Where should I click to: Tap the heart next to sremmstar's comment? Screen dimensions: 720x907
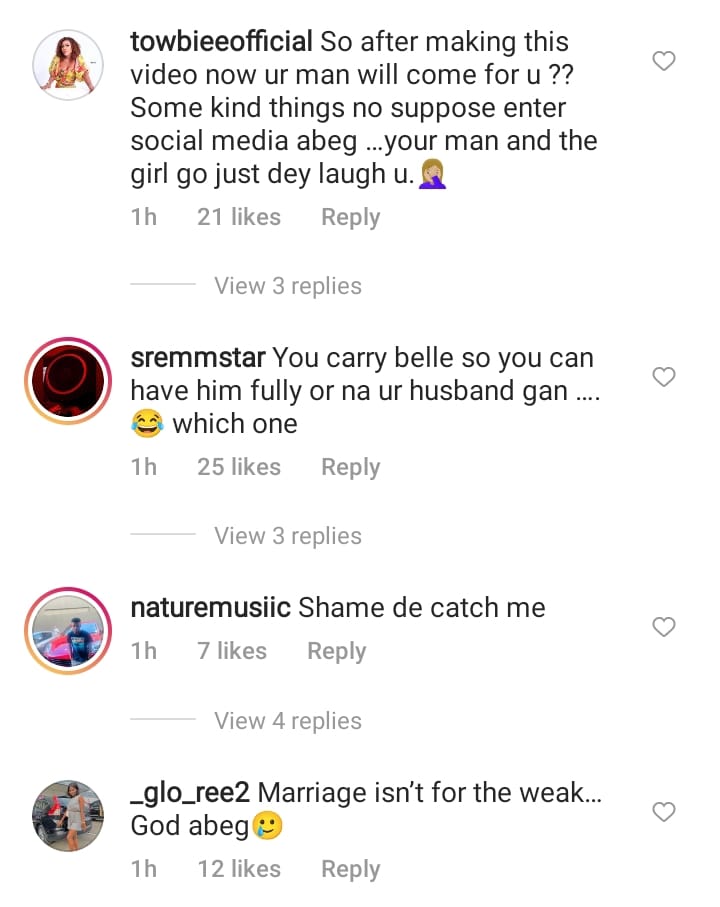(x=664, y=377)
